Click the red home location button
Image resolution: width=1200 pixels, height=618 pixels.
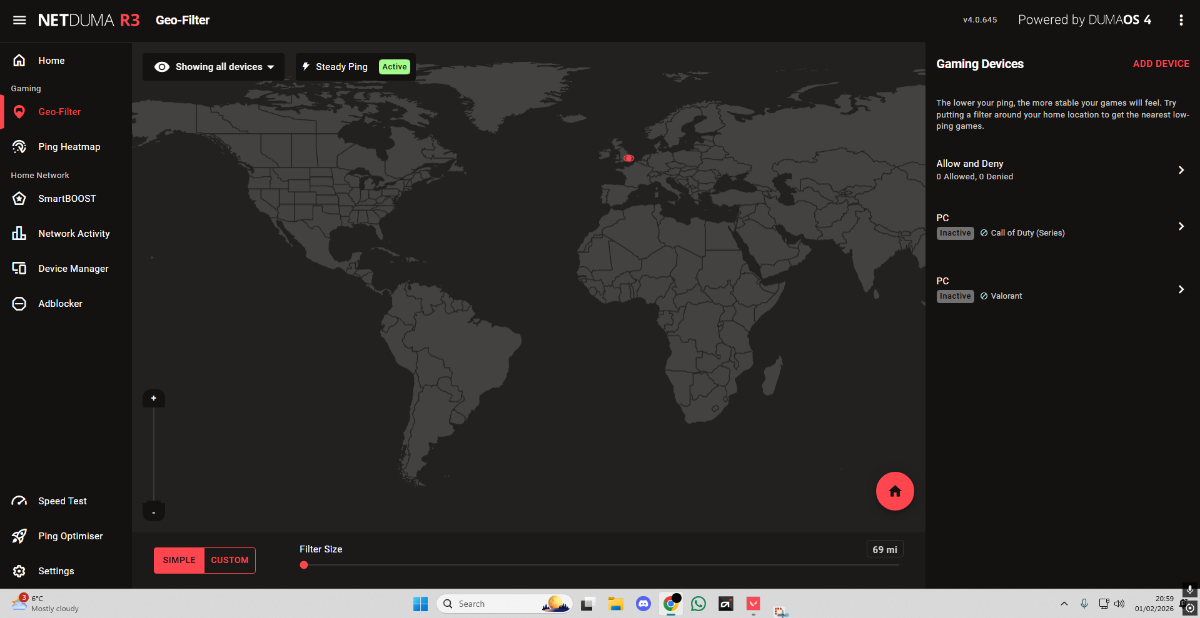(894, 491)
